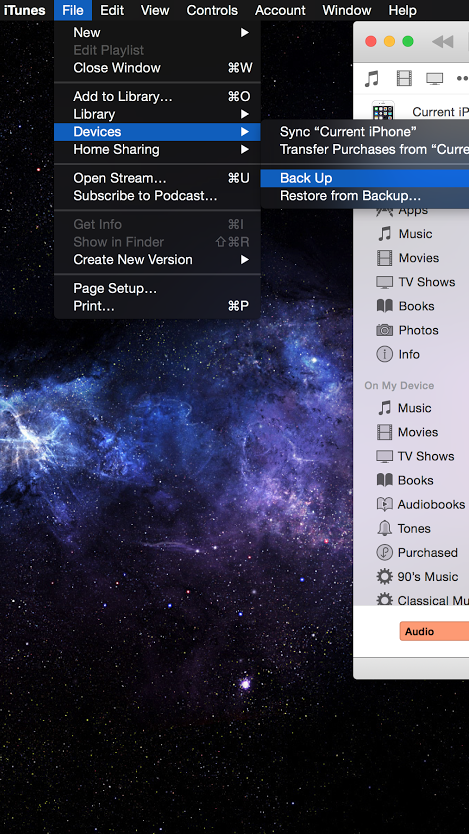The width and height of the screenshot is (469, 834).
Task: Click the red window close button
Action: [371, 41]
